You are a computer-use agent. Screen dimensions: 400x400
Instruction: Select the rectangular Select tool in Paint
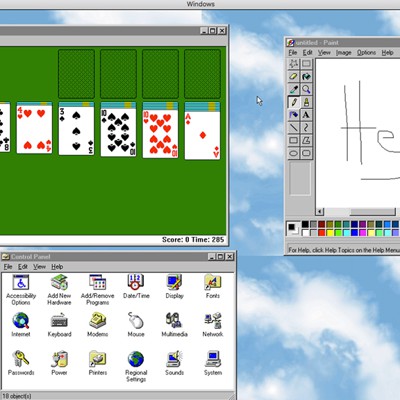tap(306, 64)
